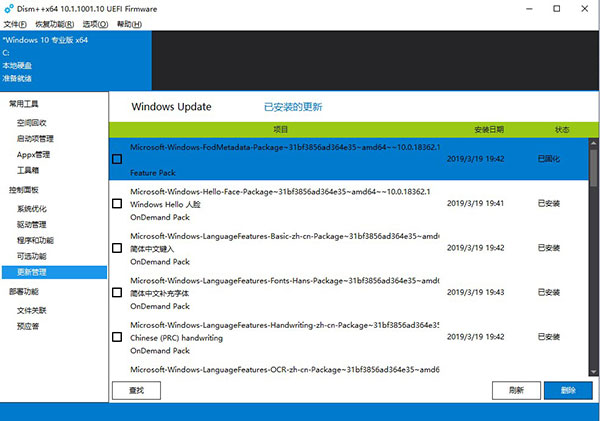Image resolution: width=600 pixels, height=421 pixels.
Task: Click the 简体中文补充字体 description
Action: (159, 294)
